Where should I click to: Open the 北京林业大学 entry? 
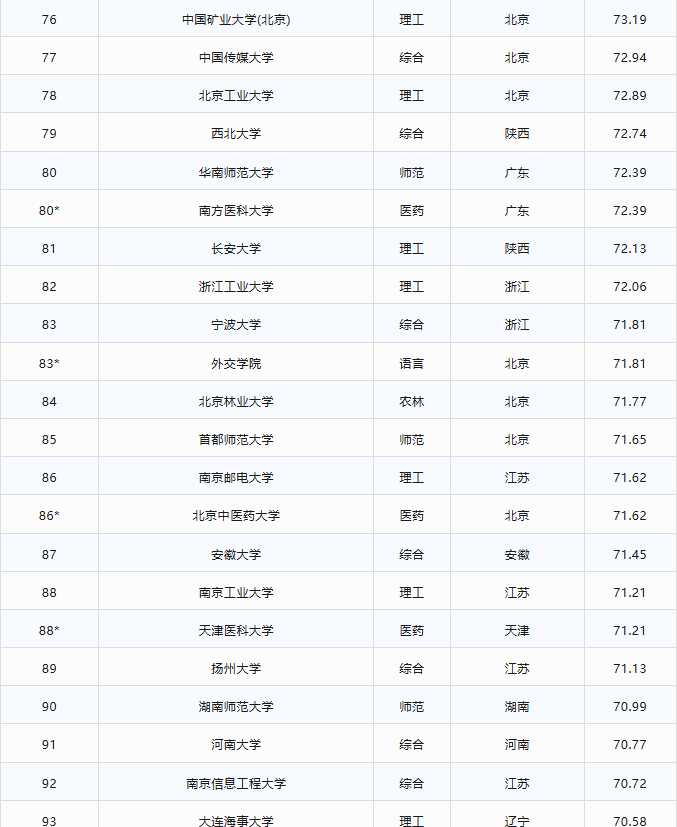[236, 401]
